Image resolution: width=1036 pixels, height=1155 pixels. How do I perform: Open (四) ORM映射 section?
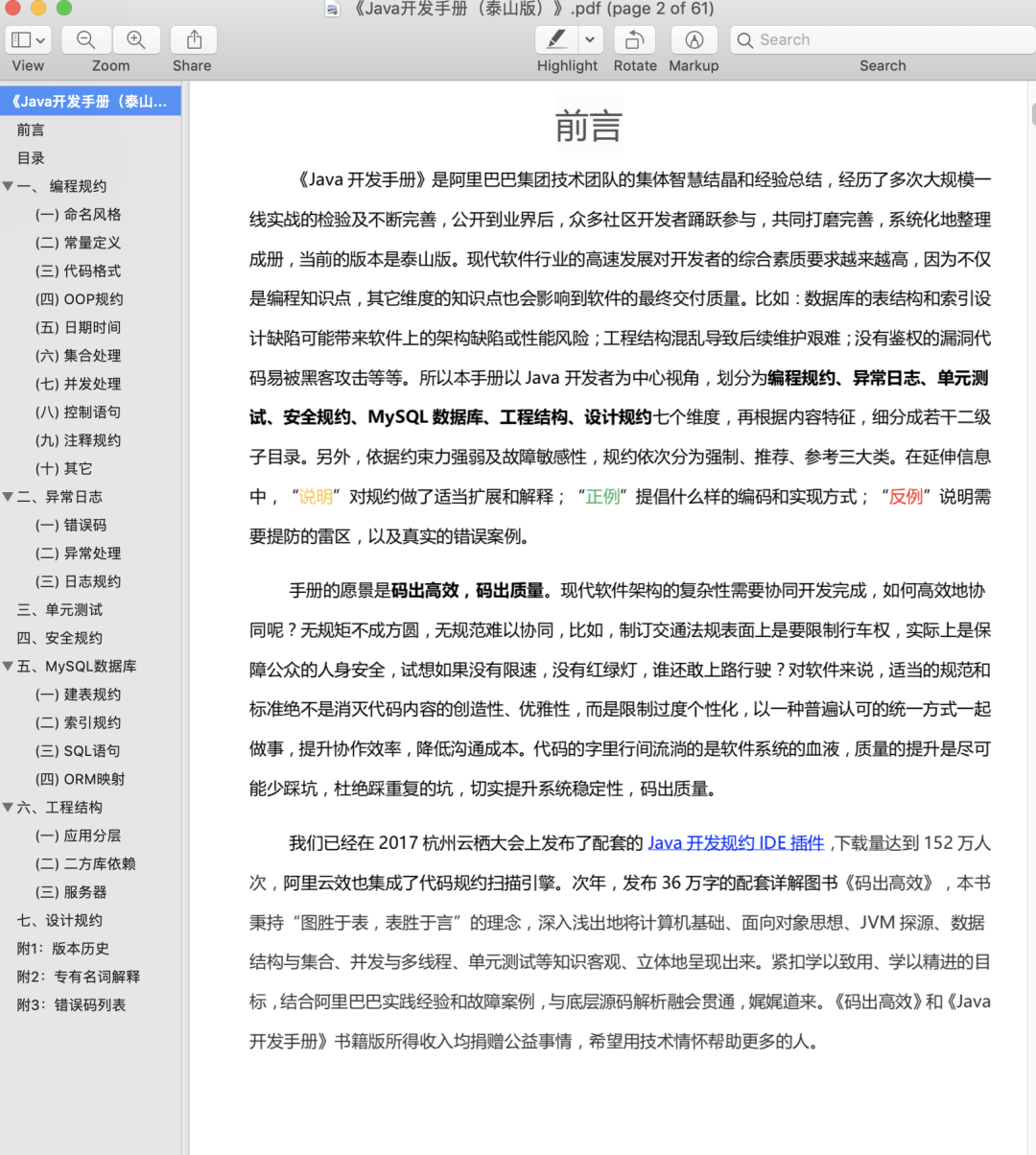coord(81,780)
